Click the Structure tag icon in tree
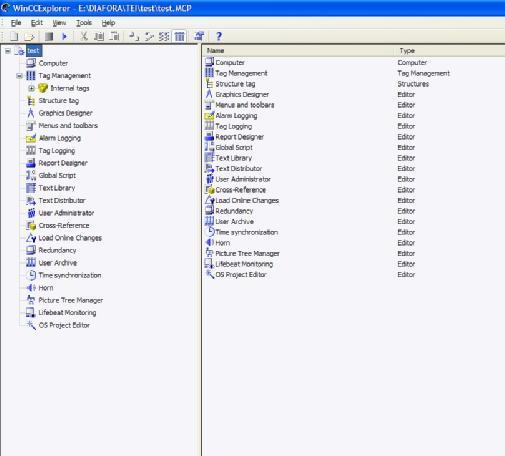The height and width of the screenshot is (456, 505). tap(31, 101)
